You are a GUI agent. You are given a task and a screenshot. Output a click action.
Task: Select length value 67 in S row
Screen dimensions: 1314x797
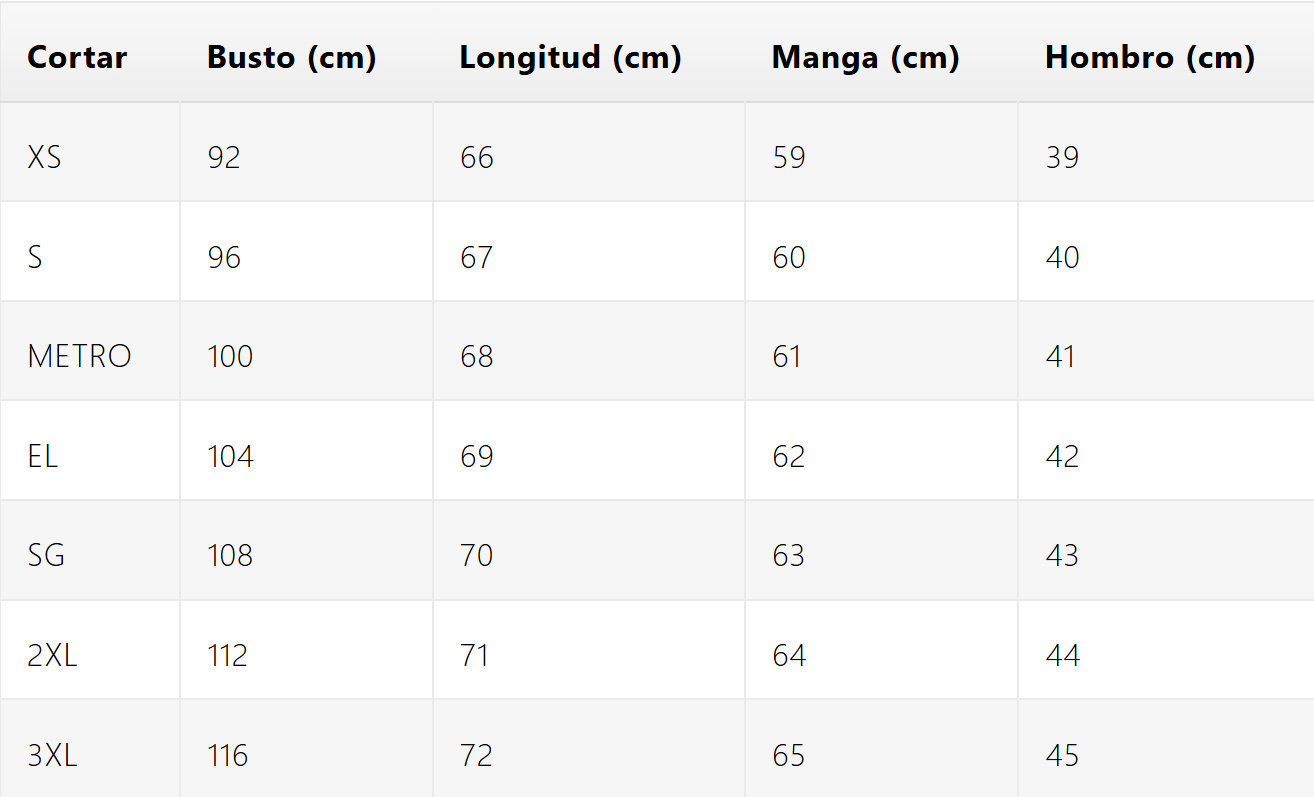point(477,258)
